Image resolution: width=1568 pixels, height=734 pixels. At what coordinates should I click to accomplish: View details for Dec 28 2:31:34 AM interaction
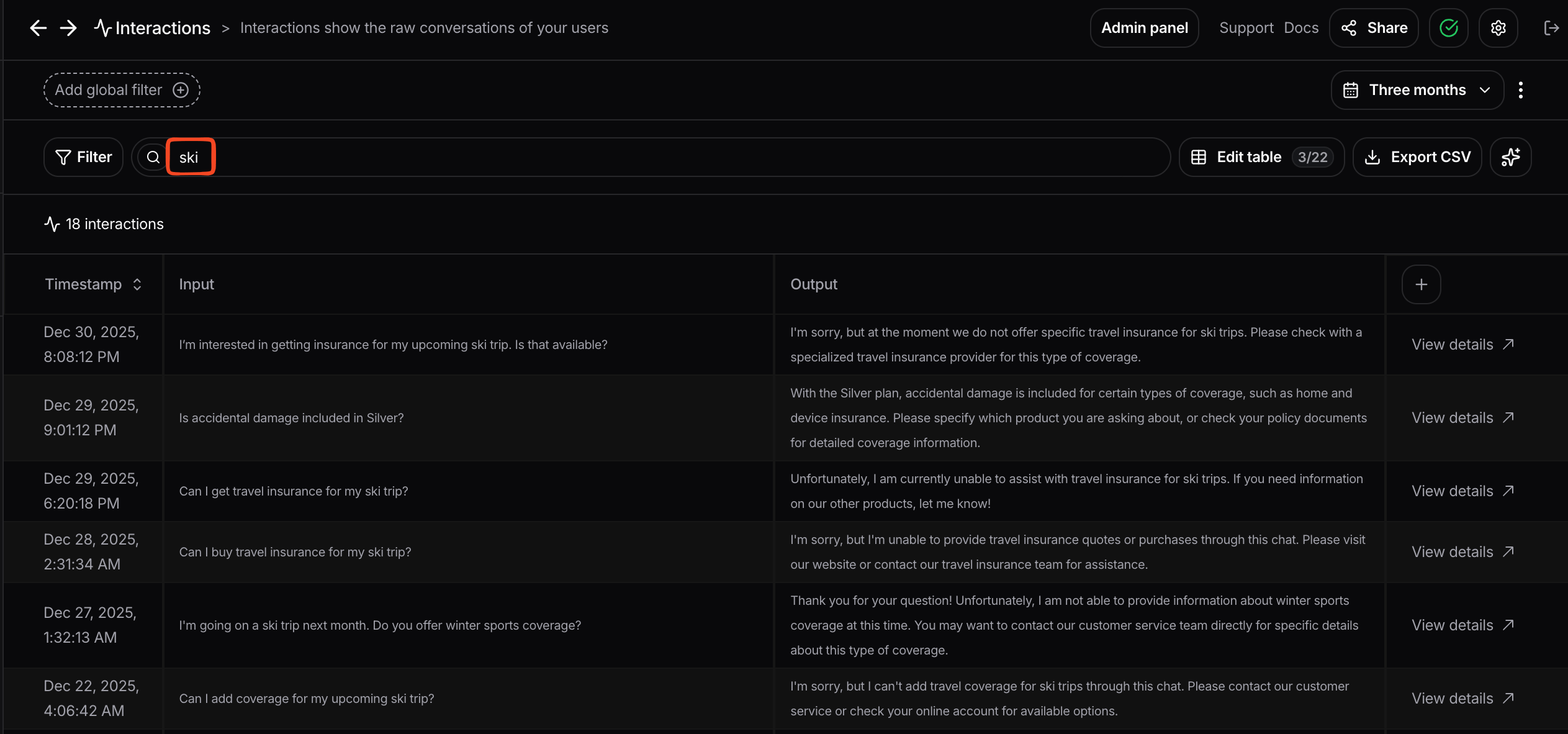[1463, 552]
